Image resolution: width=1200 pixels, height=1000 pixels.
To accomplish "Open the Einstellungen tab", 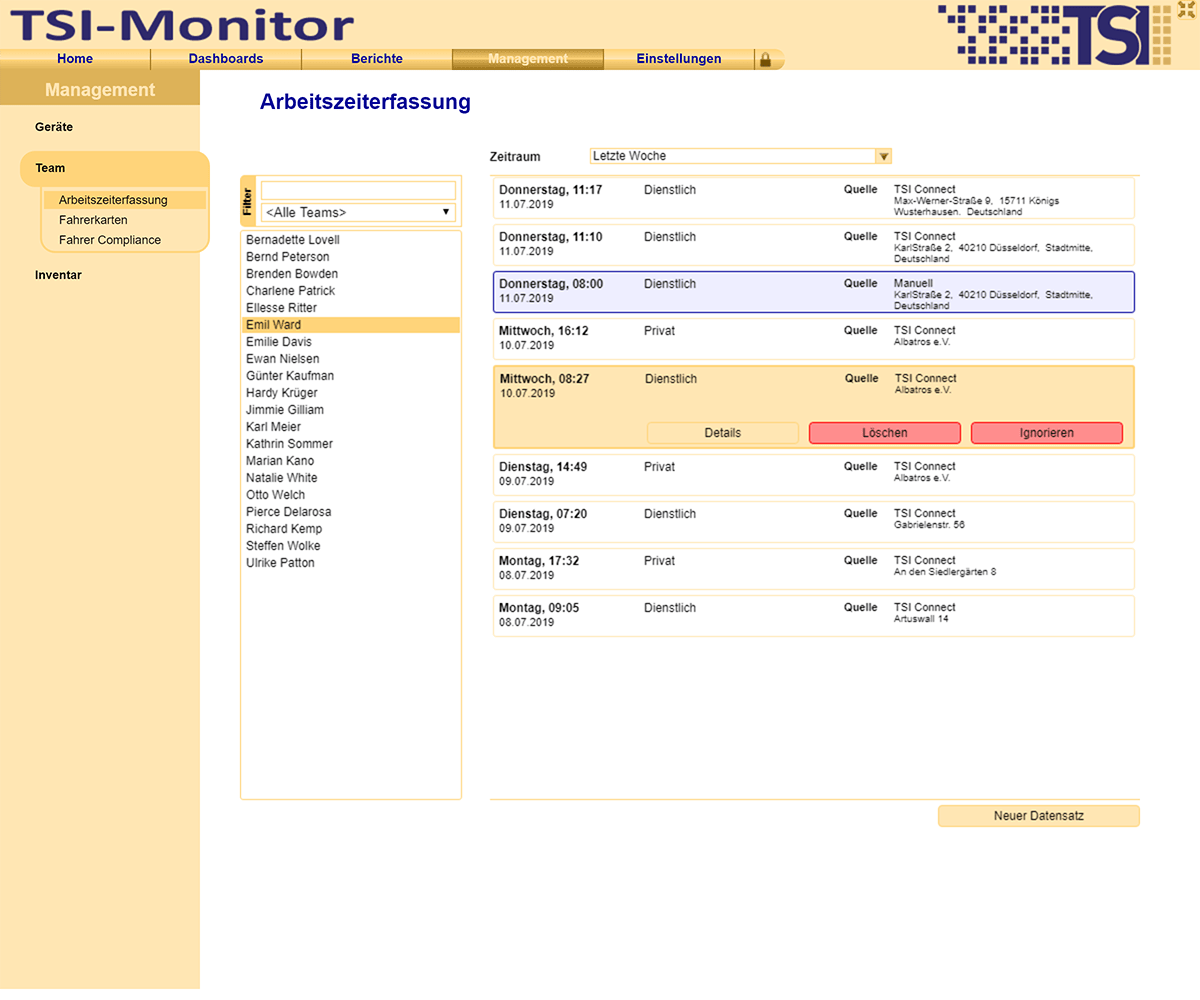I will coord(679,59).
